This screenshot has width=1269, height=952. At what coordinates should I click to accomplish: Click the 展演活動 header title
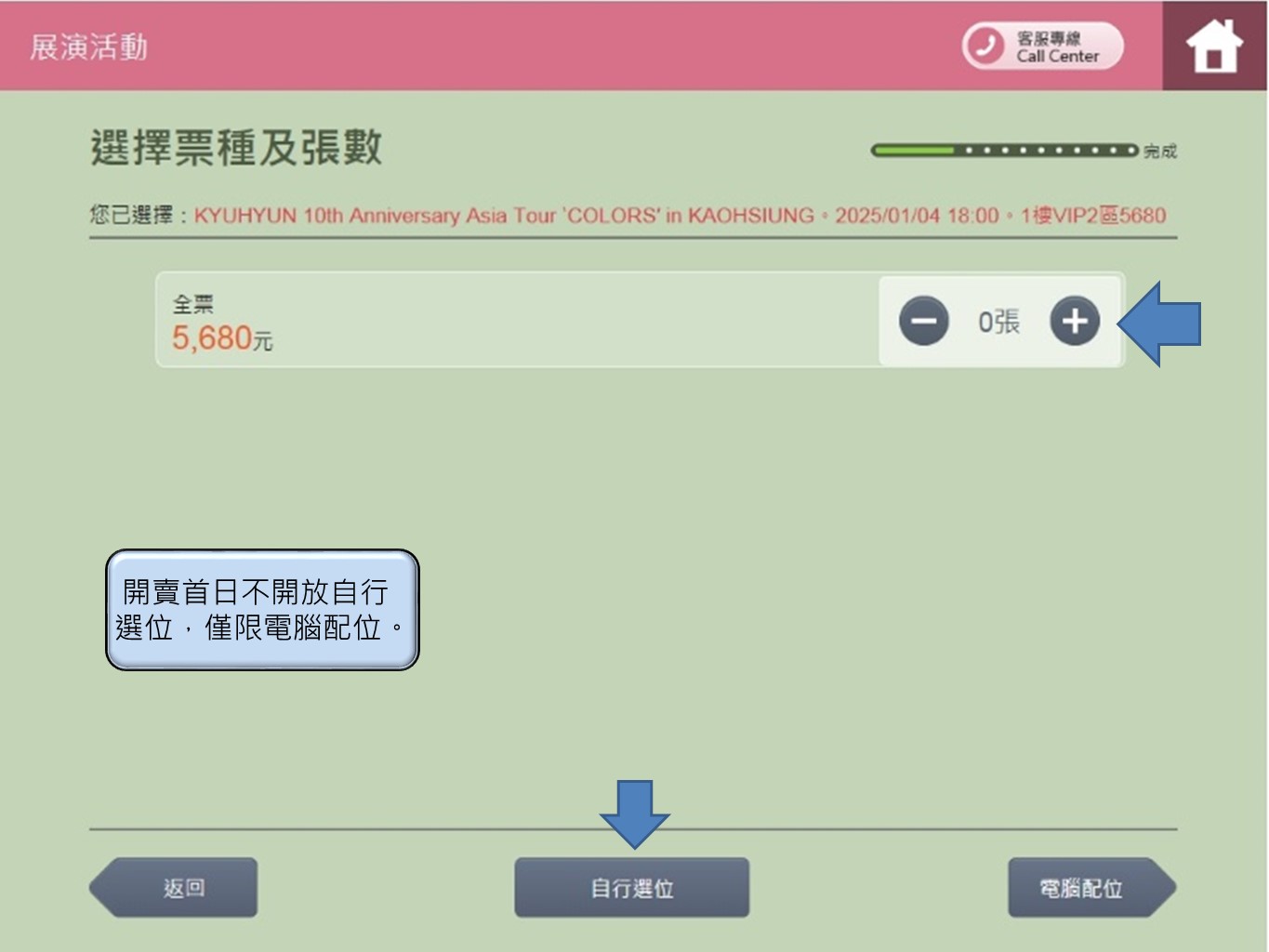pyautogui.click(x=88, y=46)
